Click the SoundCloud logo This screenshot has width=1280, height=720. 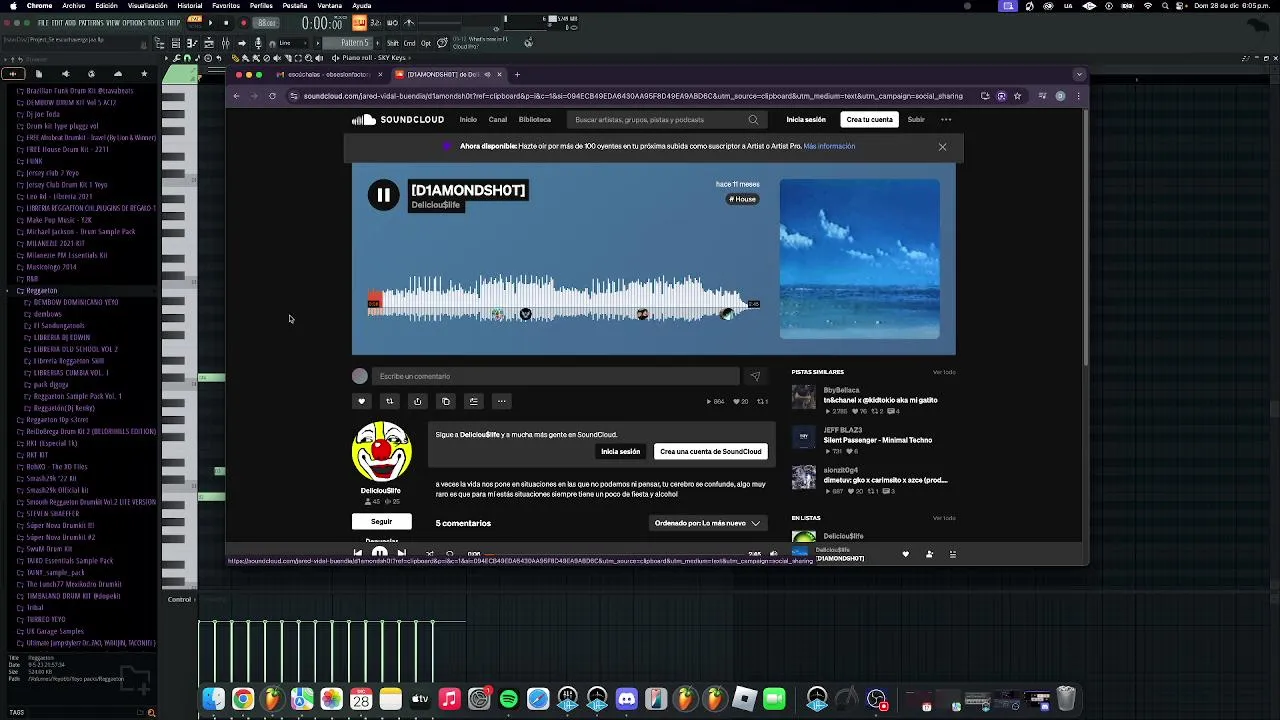[x=398, y=120]
